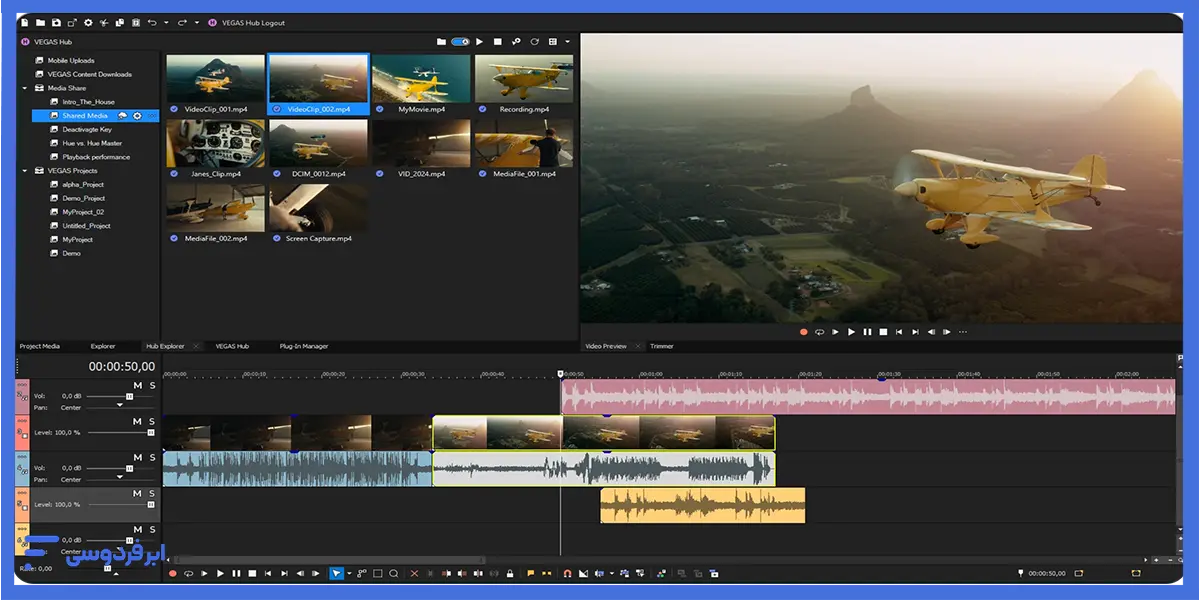Select alpha_Project in VEGAS Projects
This screenshot has height=600, width=1200.
(x=83, y=185)
